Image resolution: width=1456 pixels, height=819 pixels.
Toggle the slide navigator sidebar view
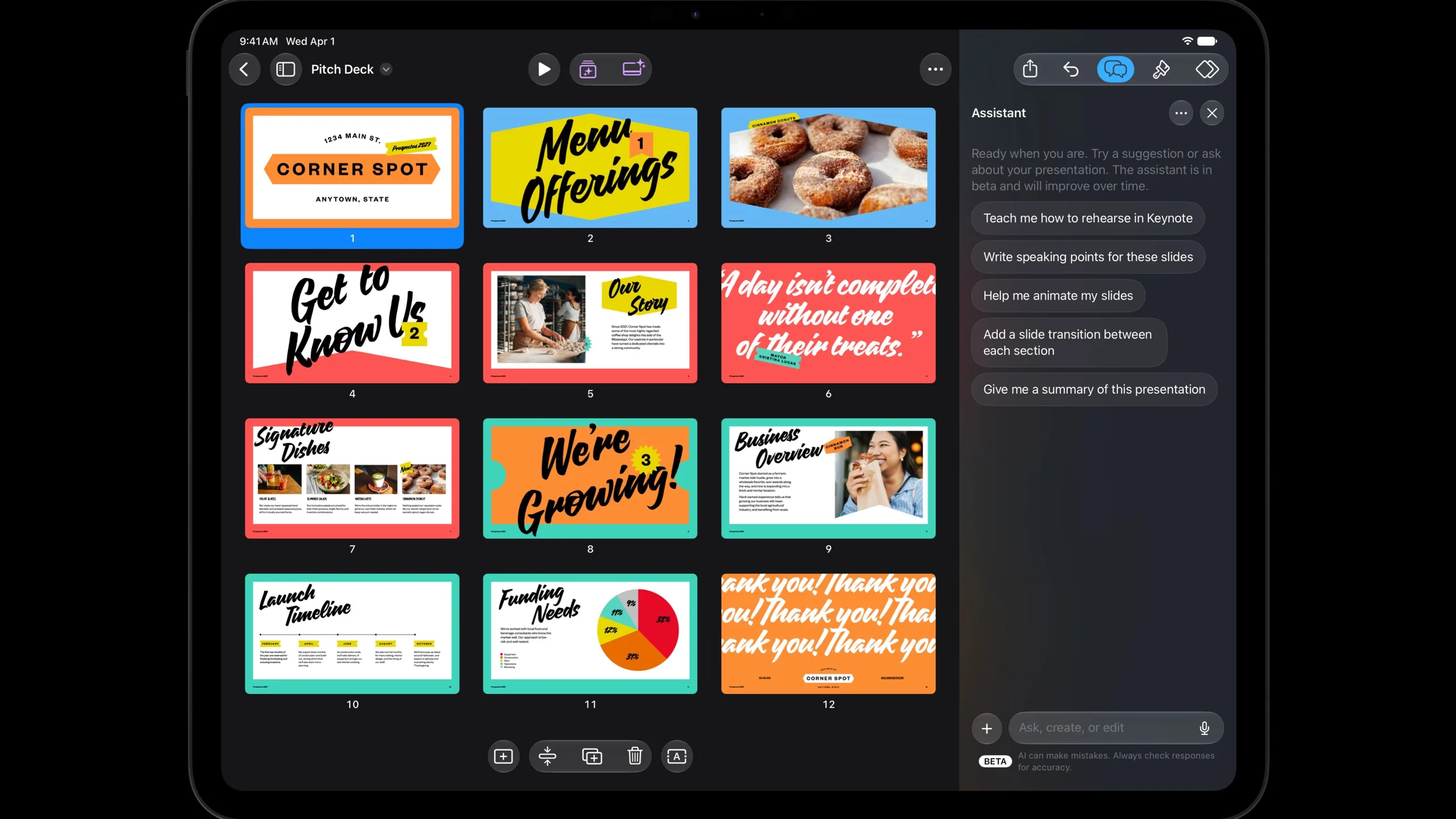(286, 69)
